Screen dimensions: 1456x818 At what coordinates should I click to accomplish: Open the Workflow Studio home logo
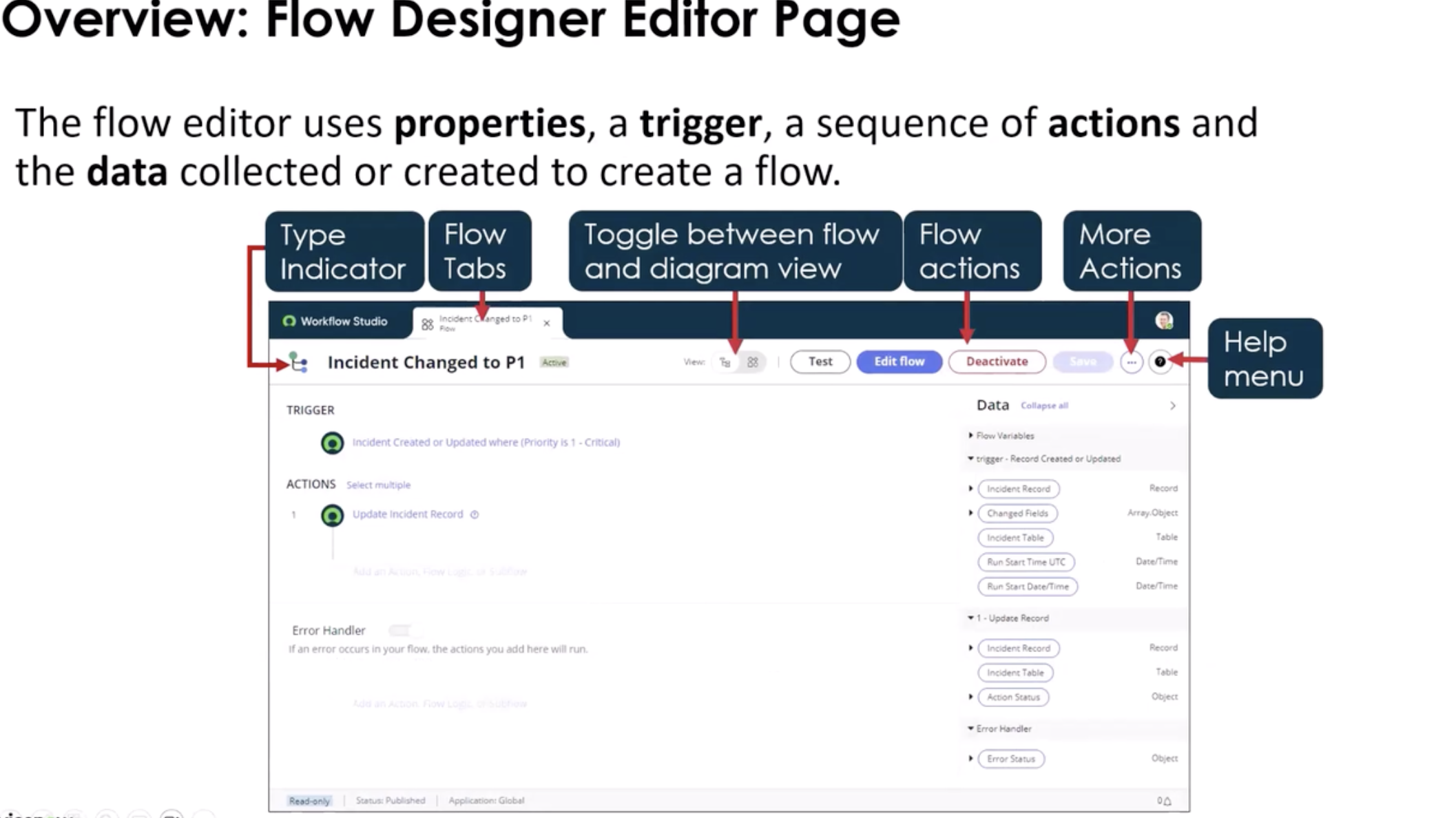coord(289,322)
